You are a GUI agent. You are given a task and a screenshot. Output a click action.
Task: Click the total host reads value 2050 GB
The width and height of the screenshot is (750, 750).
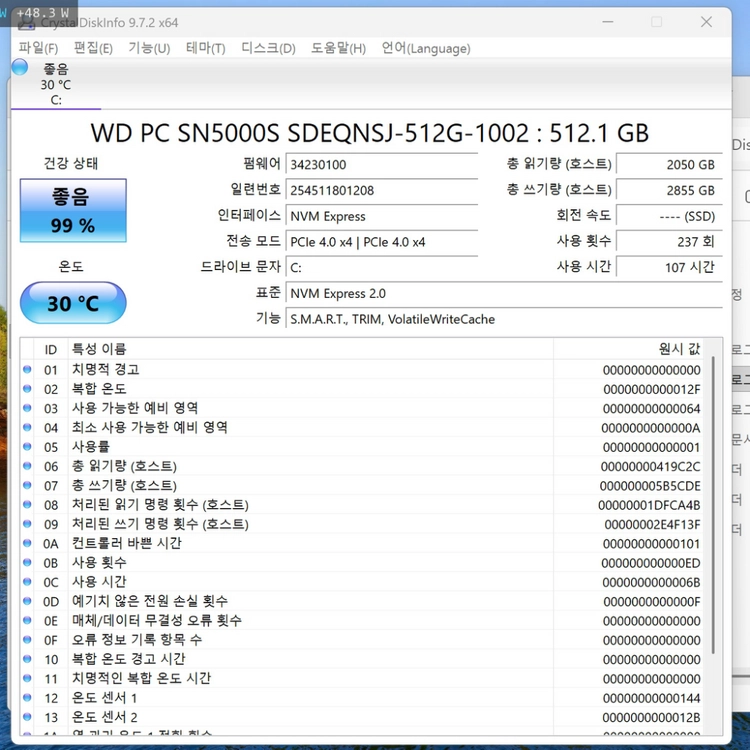click(x=669, y=164)
